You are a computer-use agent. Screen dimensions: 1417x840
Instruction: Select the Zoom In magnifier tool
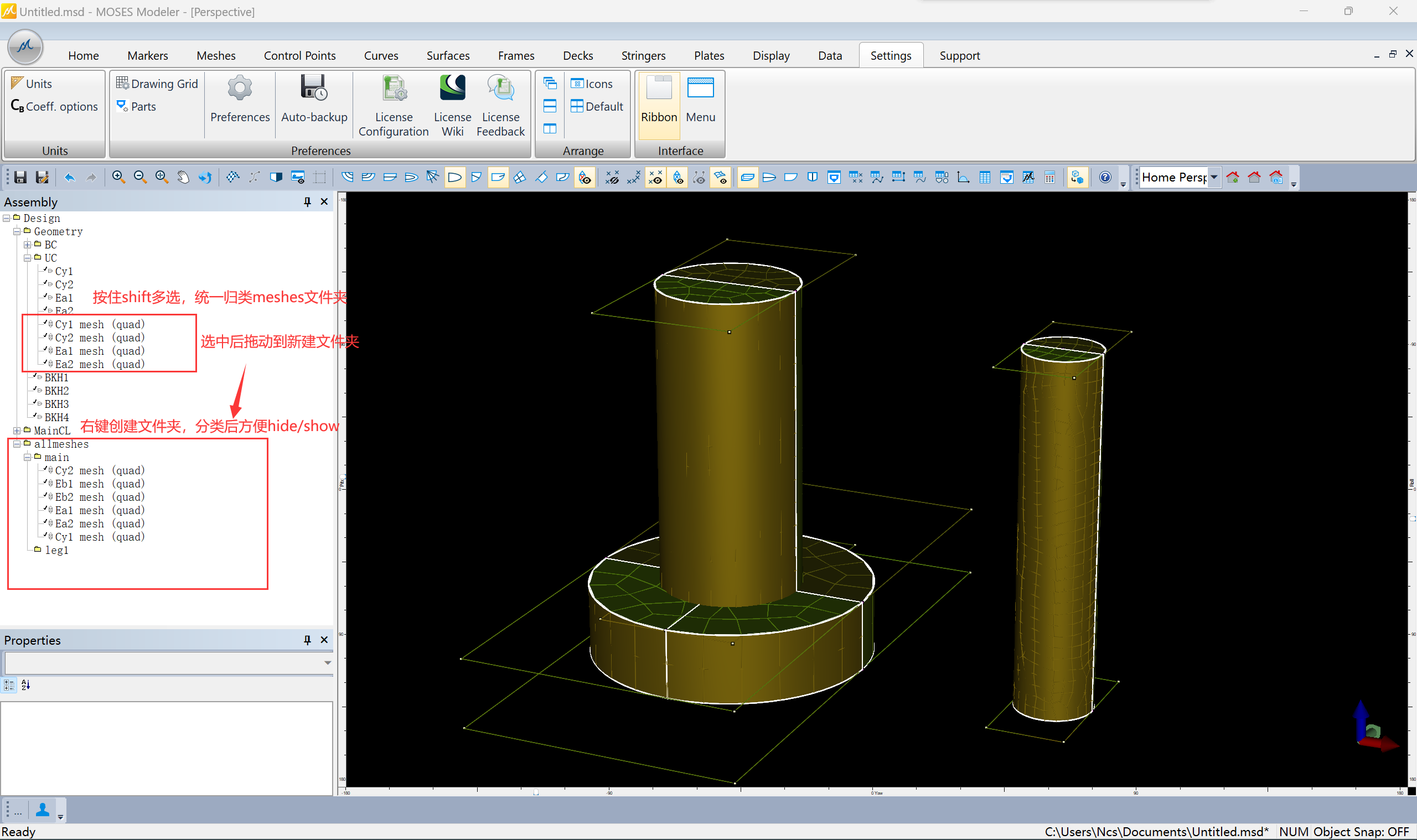click(118, 177)
